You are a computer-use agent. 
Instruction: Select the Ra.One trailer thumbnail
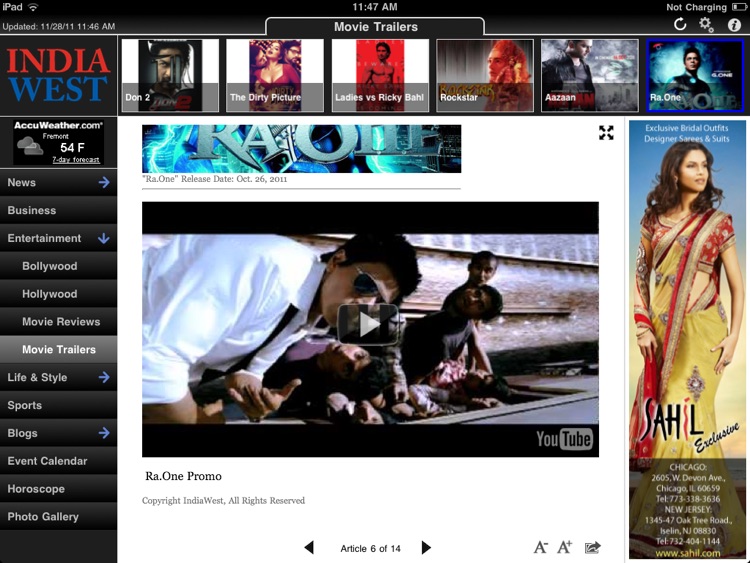695,76
